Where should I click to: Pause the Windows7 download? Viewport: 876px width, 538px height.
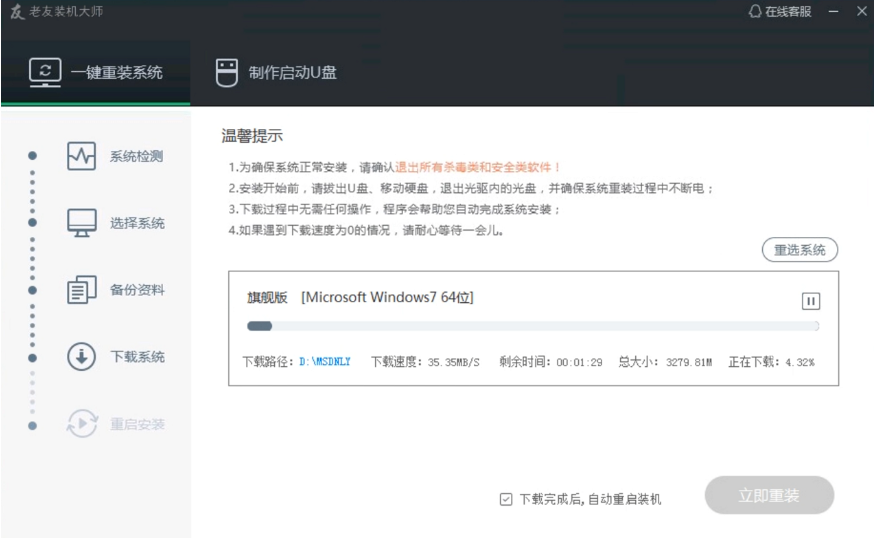(x=811, y=302)
